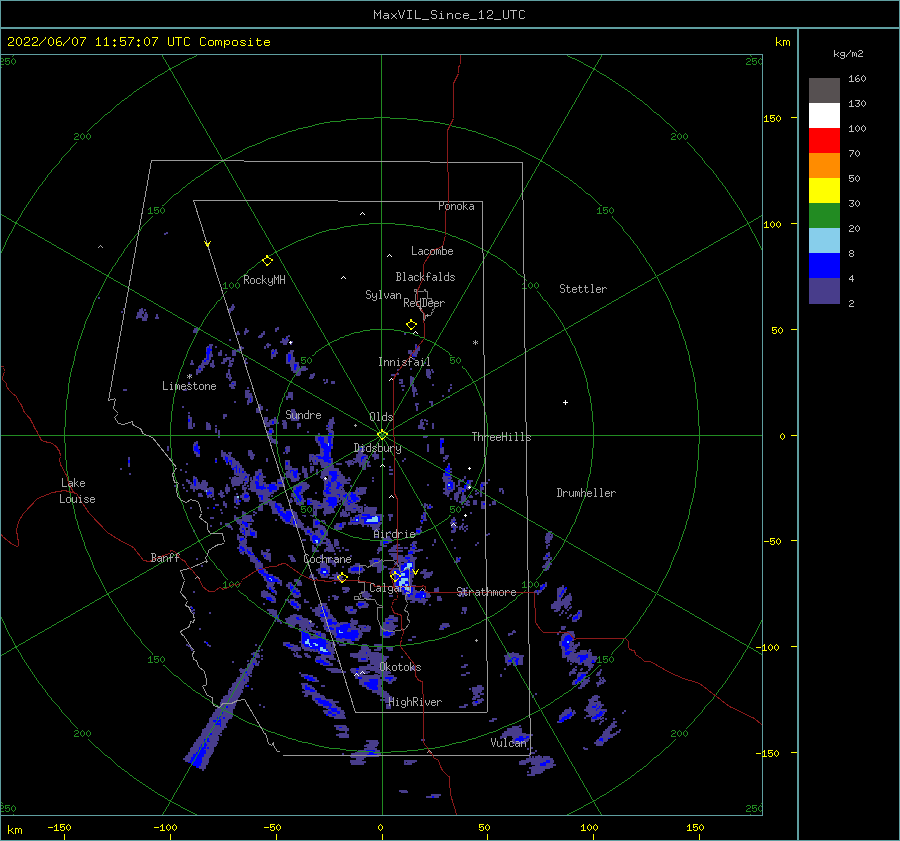Click the Okotoks label

400,667
